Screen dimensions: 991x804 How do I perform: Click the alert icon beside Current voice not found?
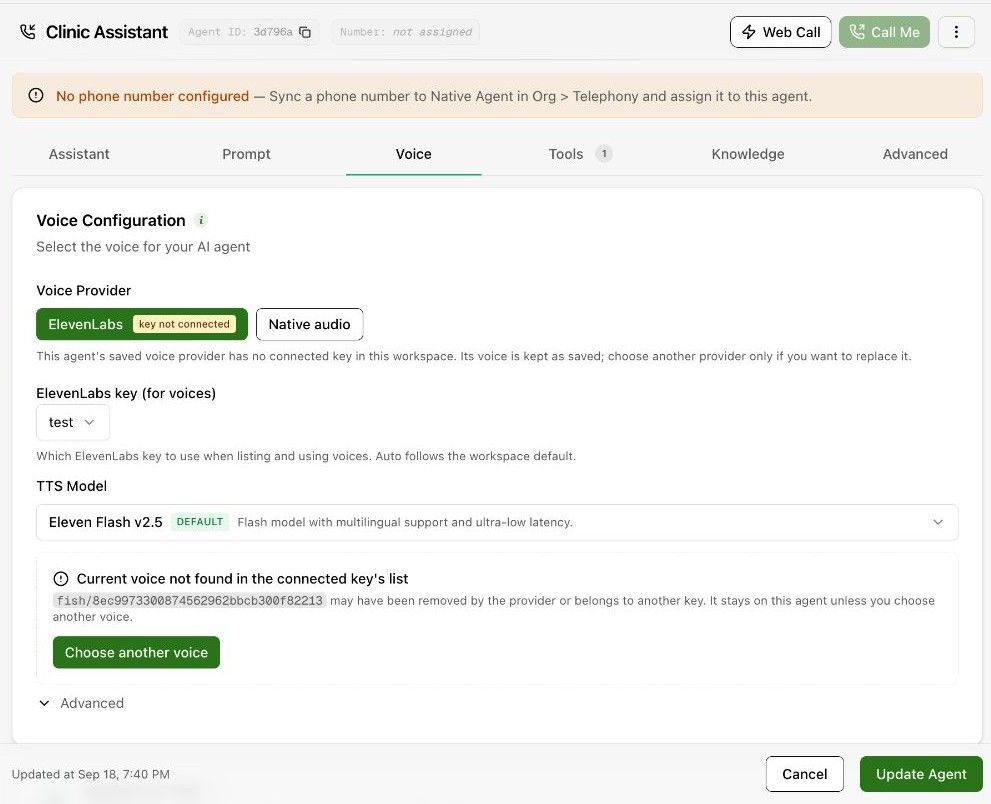tap(61, 578)
